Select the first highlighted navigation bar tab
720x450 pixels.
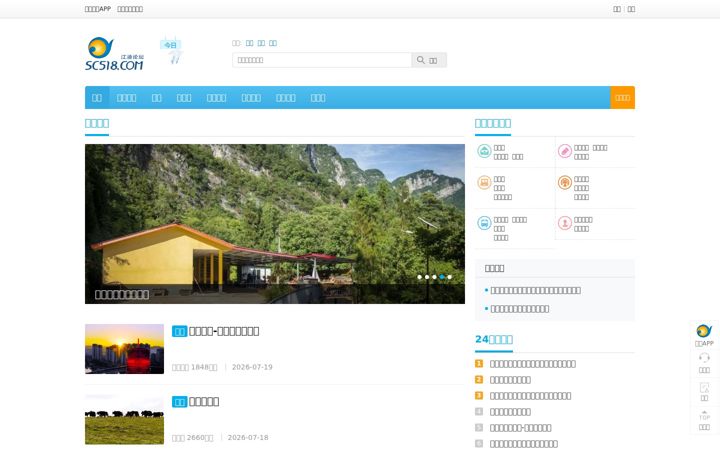click(x=97, y=97)
